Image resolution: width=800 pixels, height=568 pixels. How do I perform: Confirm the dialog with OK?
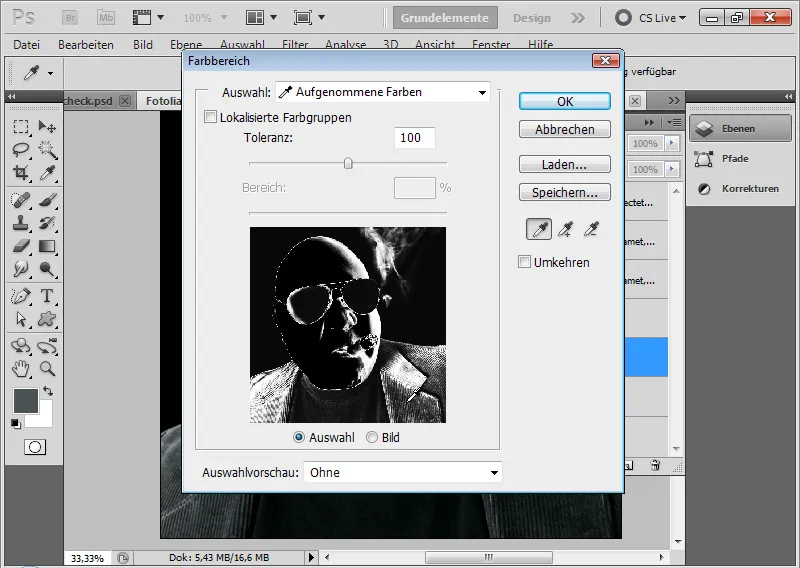(565, 101)
